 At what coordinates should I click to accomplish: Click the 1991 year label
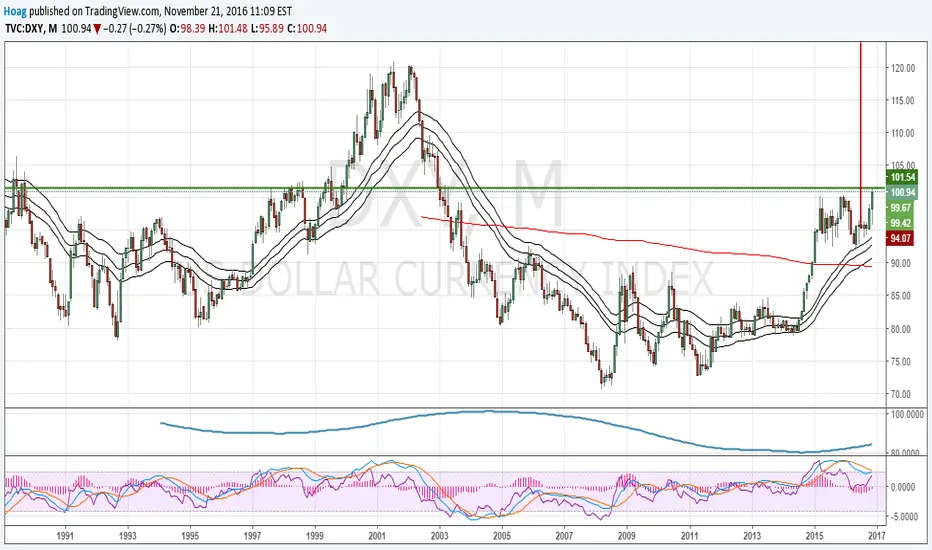click(x=65, y=536)
